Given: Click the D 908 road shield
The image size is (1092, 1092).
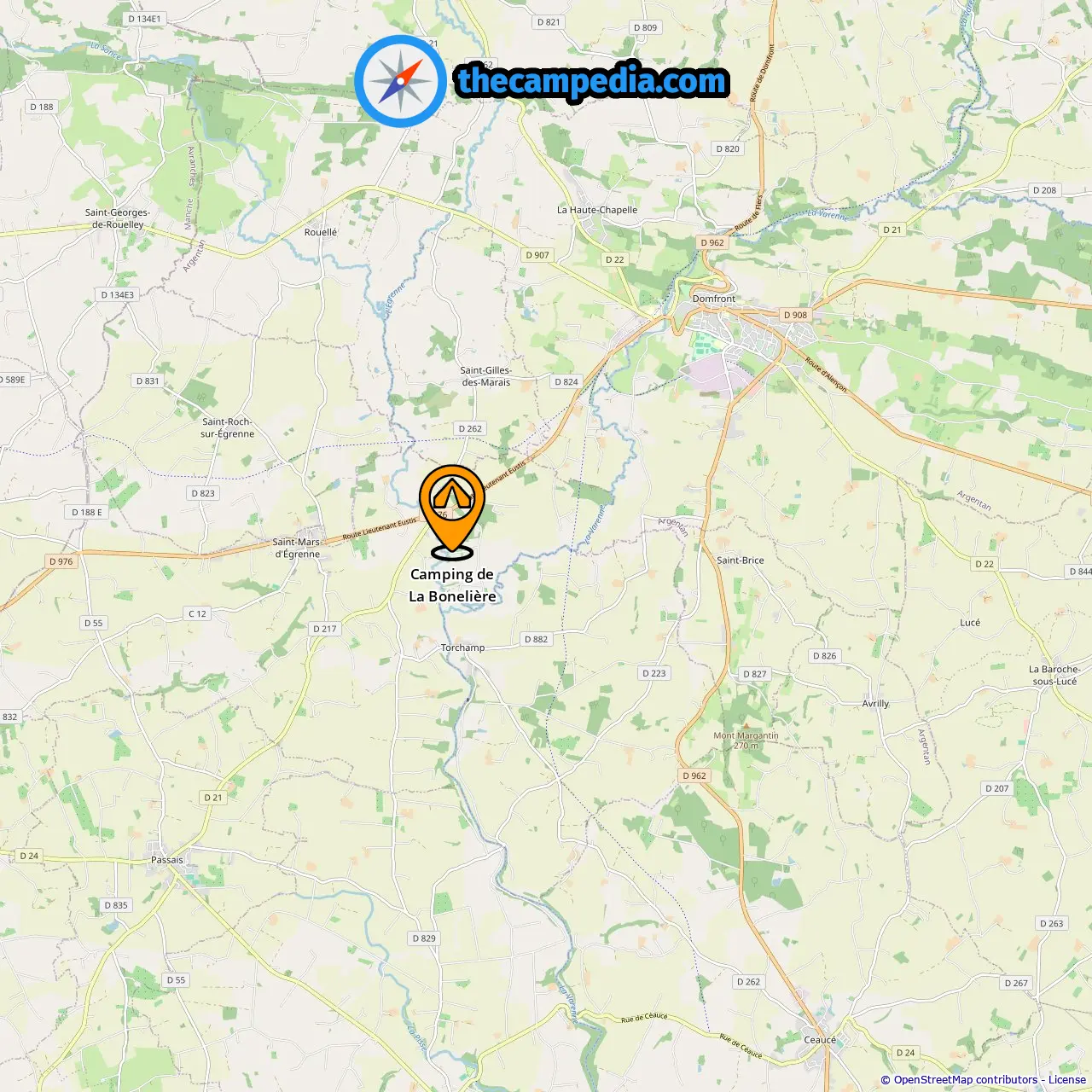Looking at the screenshot, I should pyautogui.click(x=795, y=315).
